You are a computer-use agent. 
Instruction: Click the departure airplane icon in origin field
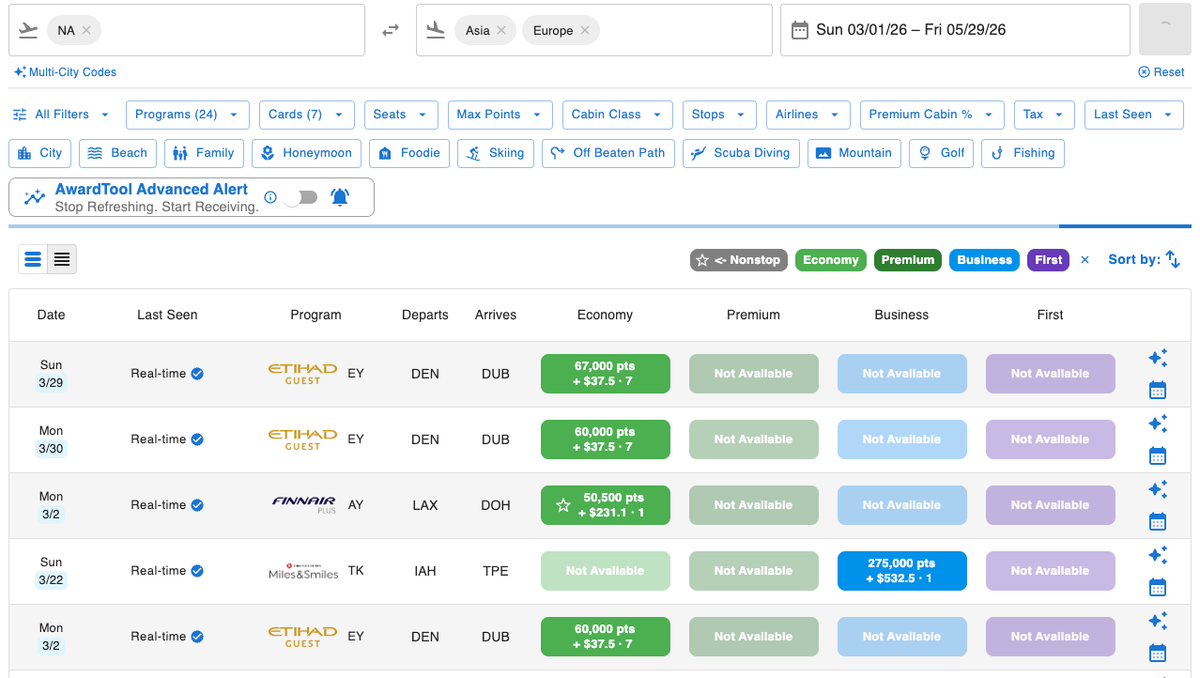click(x=27, y=30)
